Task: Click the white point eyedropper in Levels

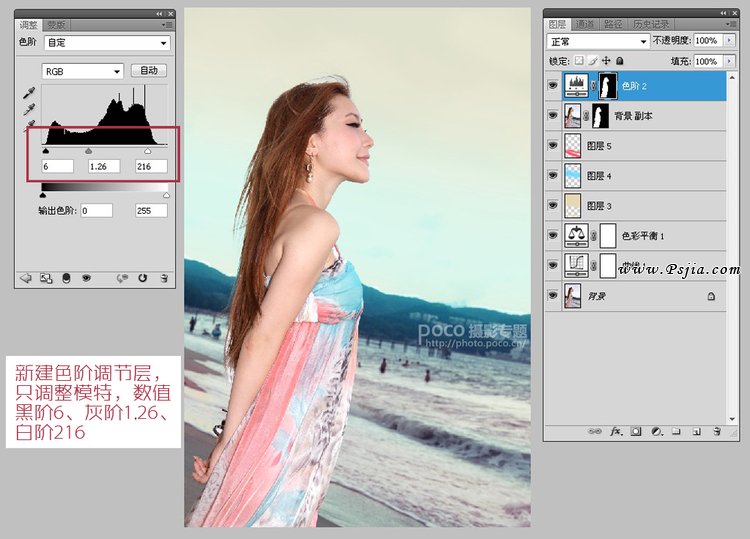Action: click(x=27, y=125)
